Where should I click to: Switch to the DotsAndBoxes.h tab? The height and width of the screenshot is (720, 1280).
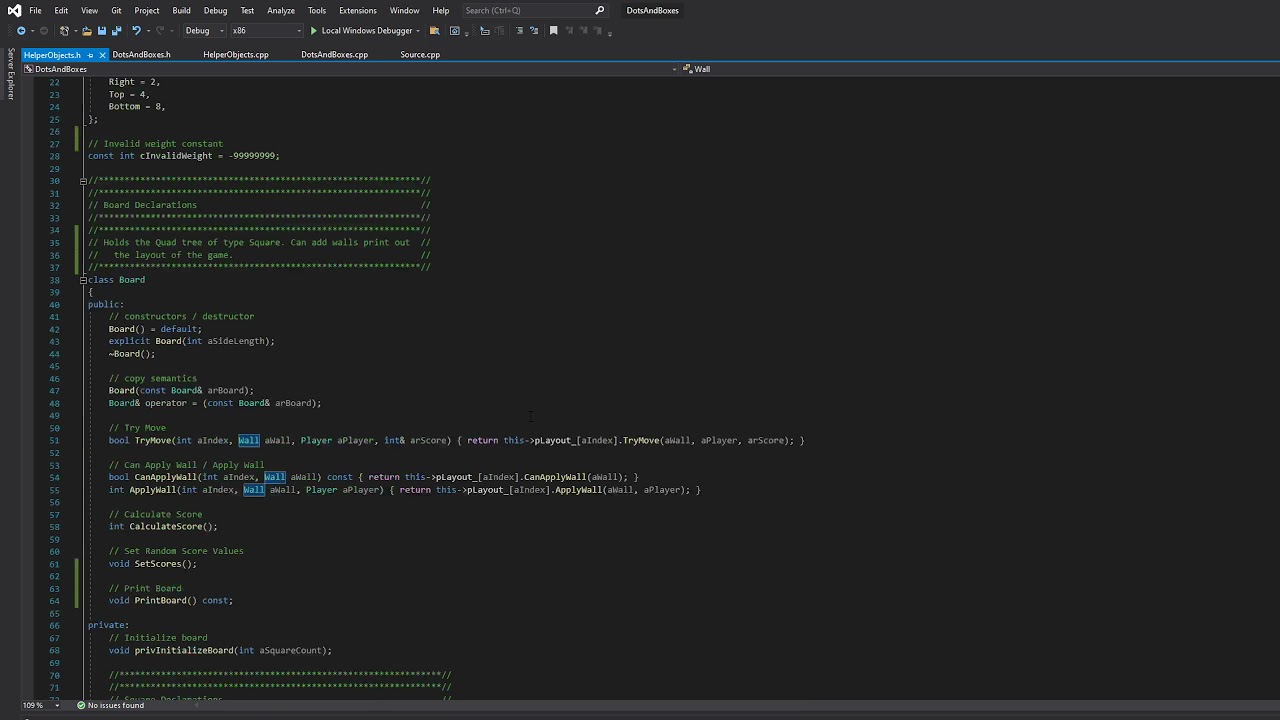pyautogui.click(x=141, y=55)
